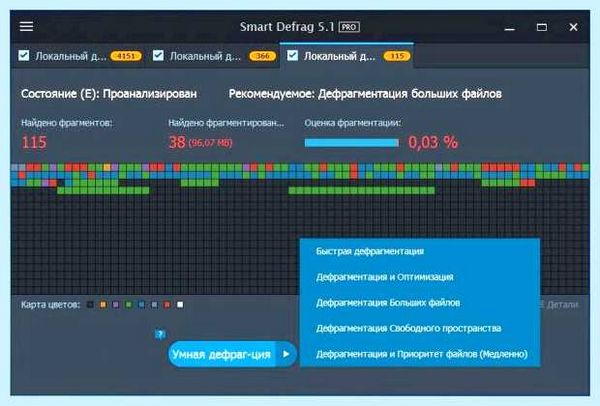This screenshot has height=406, width=600.
Task: Close the Smart Defrag window
Action: coord(573,27)
